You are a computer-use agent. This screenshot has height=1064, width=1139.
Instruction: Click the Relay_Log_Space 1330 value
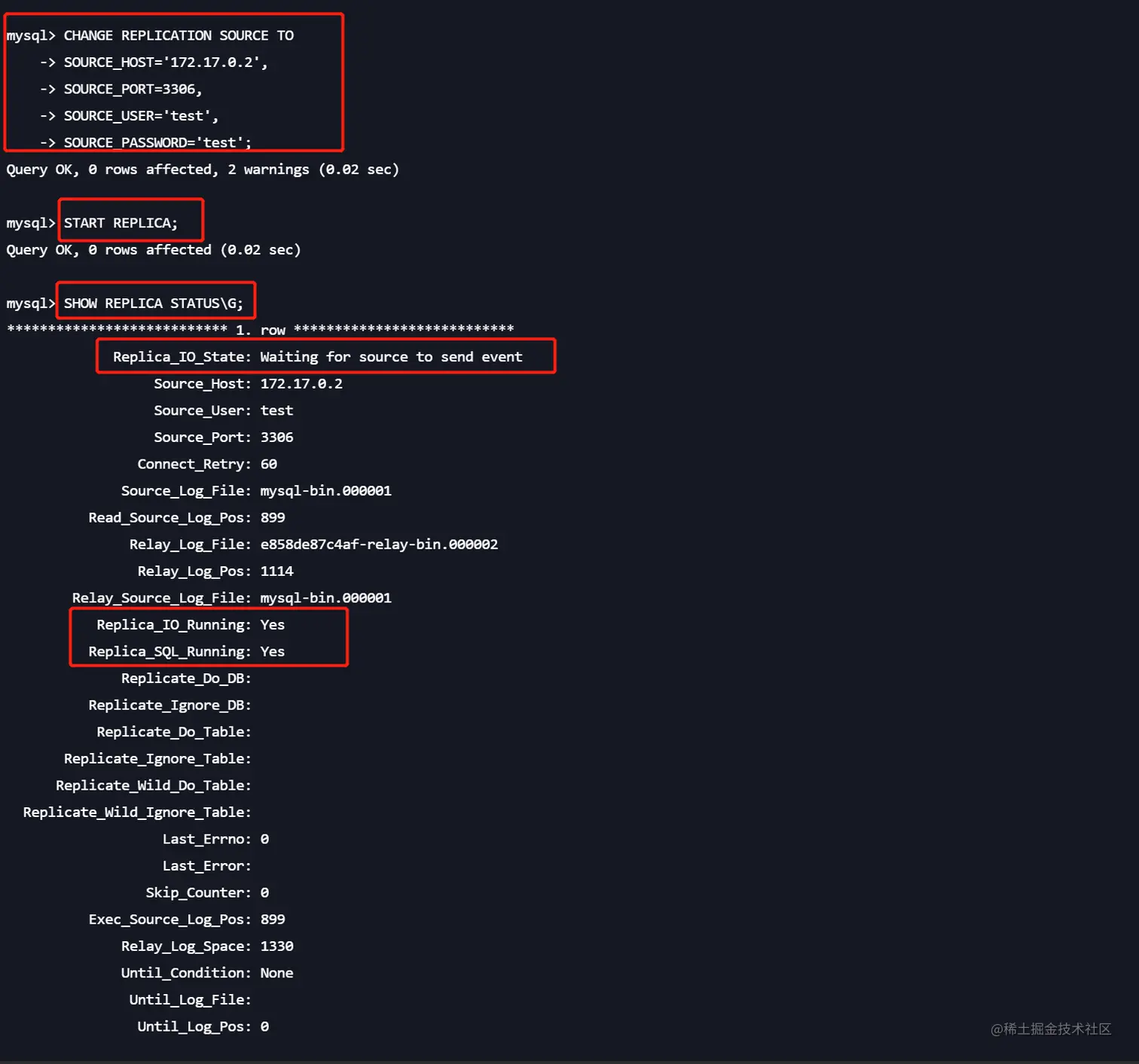(276, 947)
